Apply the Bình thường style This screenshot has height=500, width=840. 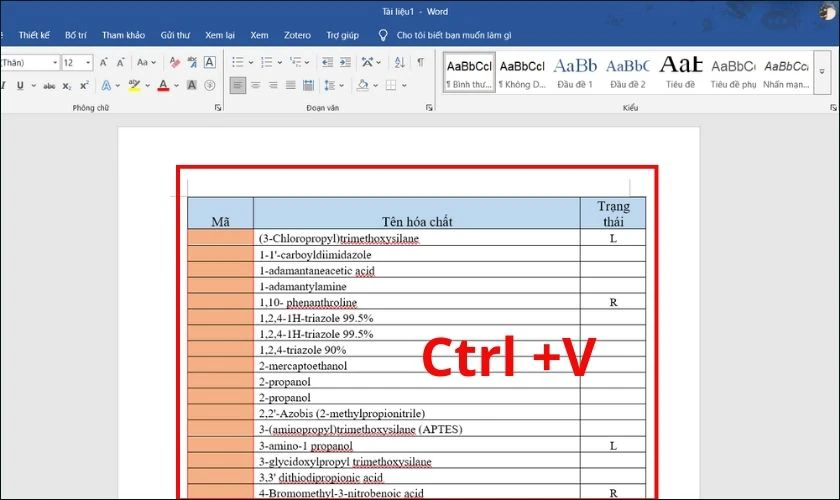[469, 72]
